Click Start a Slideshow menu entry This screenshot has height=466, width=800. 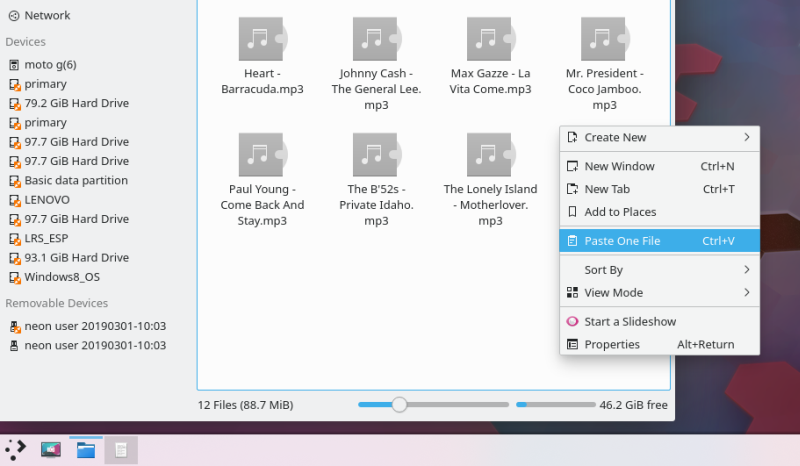click(659, 322)
